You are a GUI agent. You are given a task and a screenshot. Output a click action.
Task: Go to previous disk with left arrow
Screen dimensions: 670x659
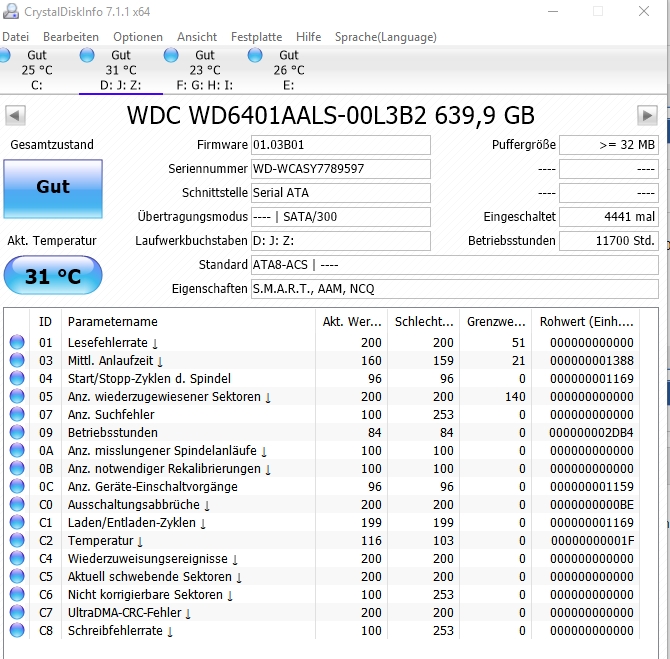(15, 115)
